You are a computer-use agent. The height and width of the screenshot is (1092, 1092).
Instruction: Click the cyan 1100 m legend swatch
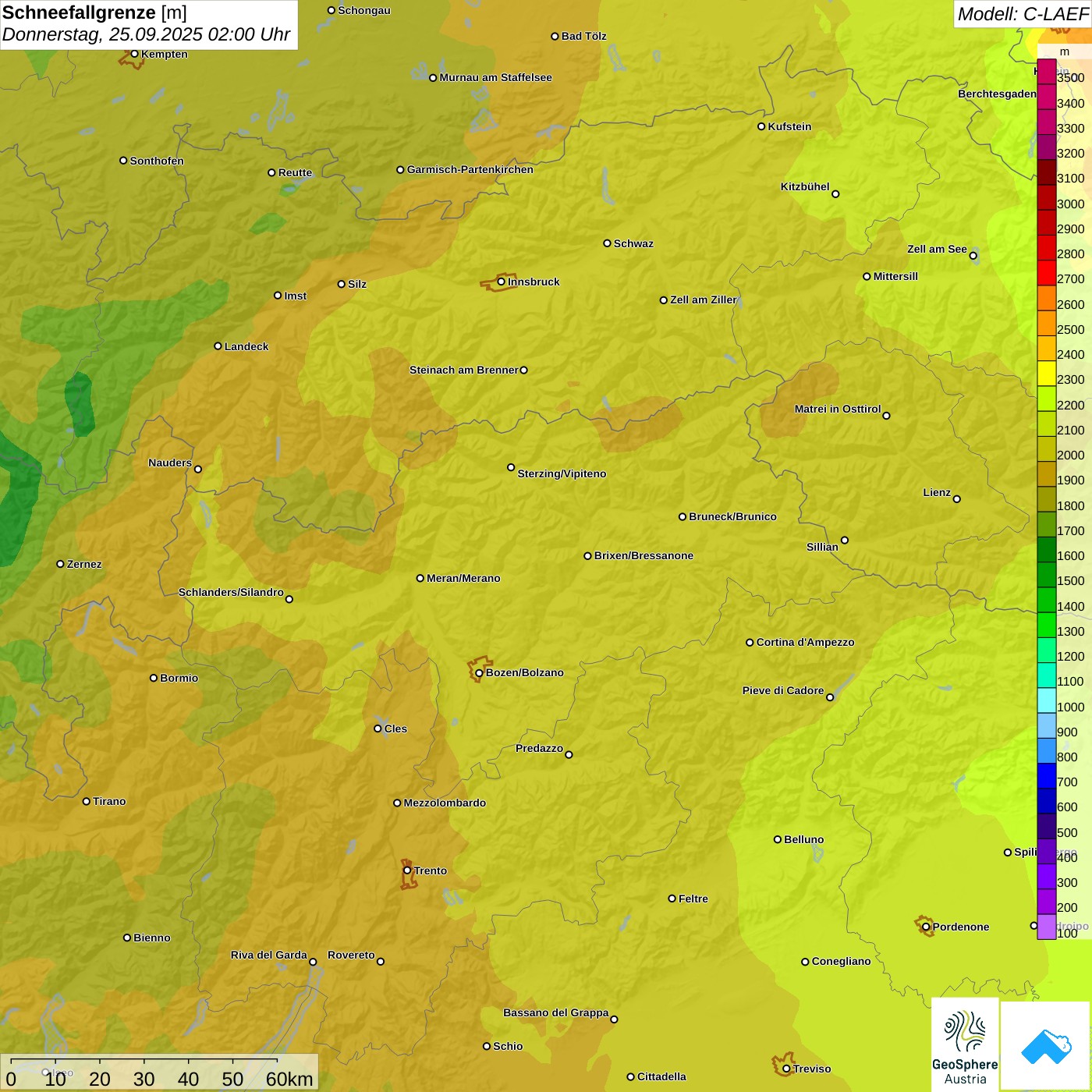[1047, 675]
